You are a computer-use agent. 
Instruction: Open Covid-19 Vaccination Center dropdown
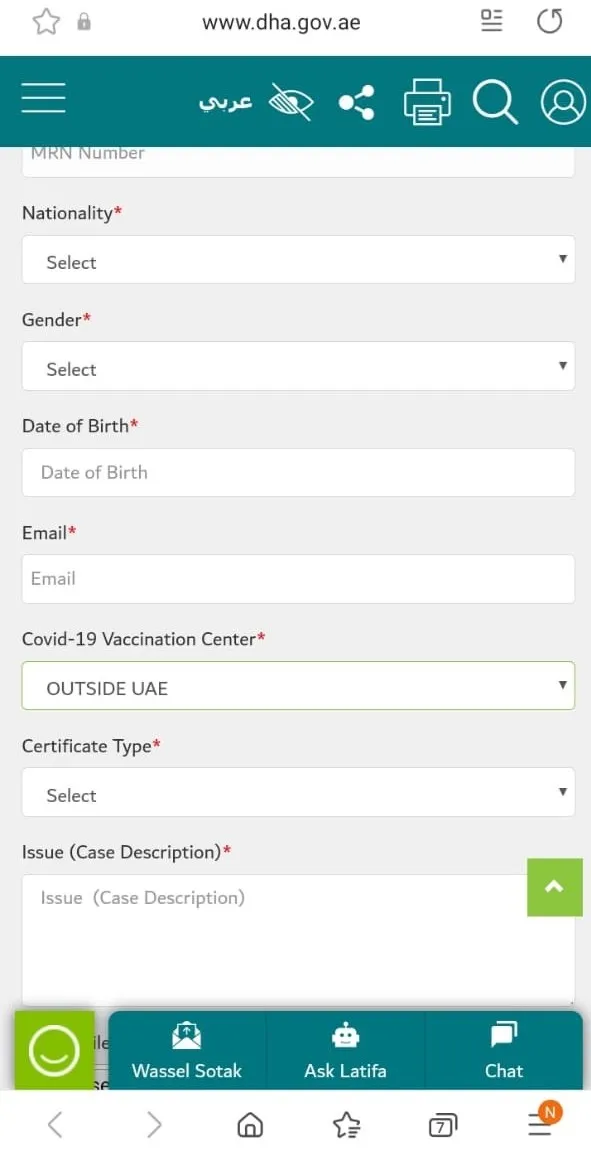(298, 686)
